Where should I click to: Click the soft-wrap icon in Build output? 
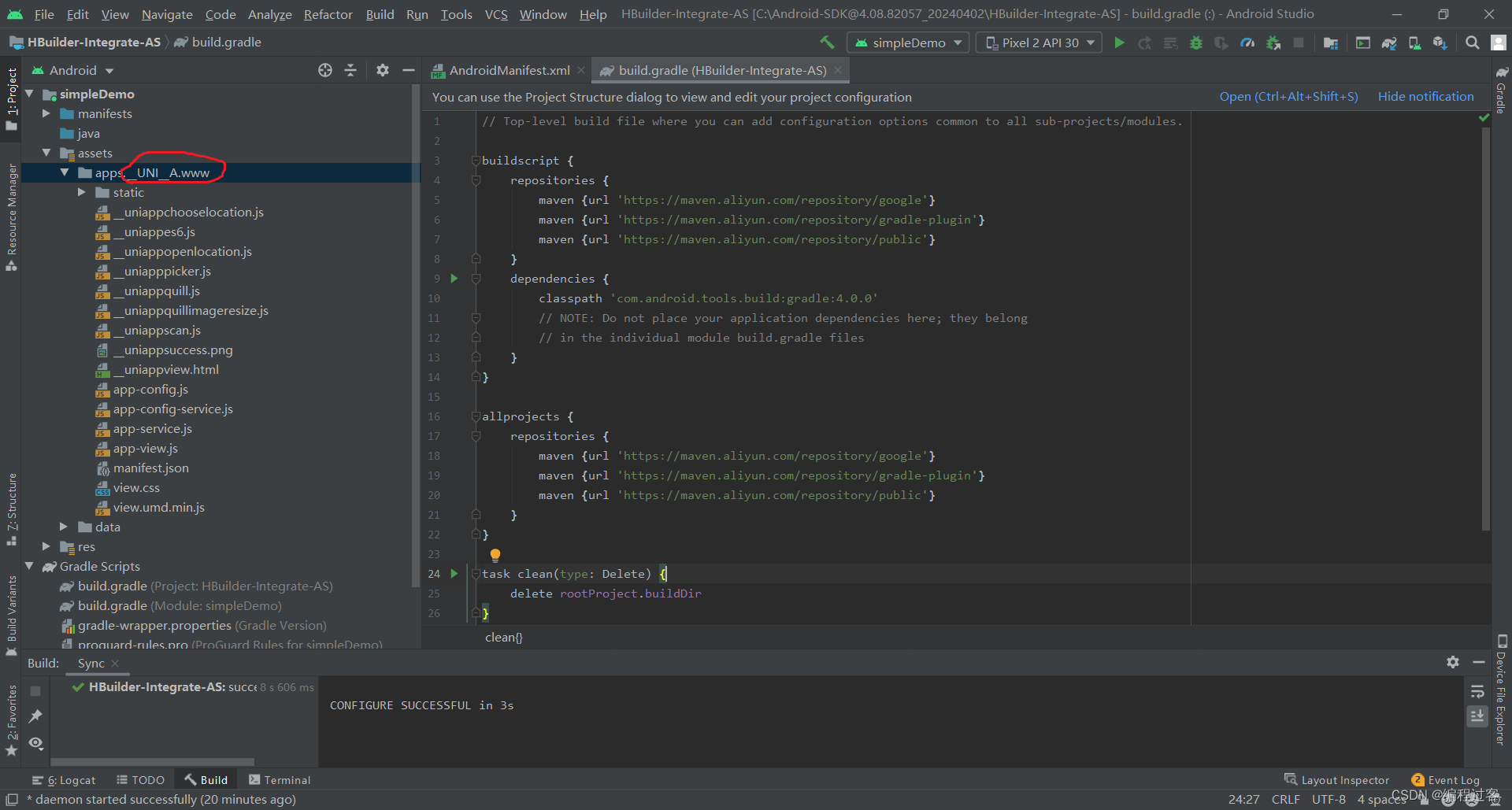(1477, 691)
